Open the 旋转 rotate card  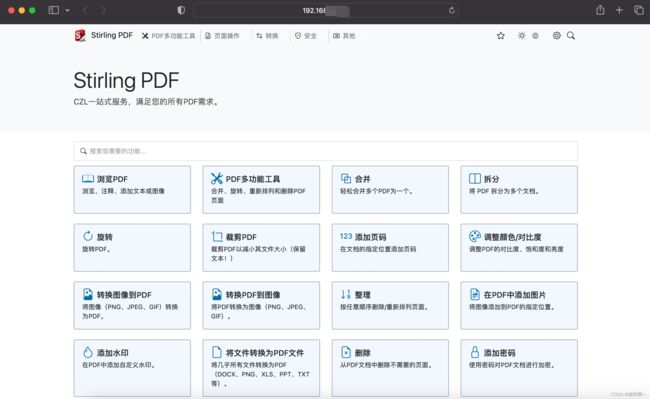point(132,248)
